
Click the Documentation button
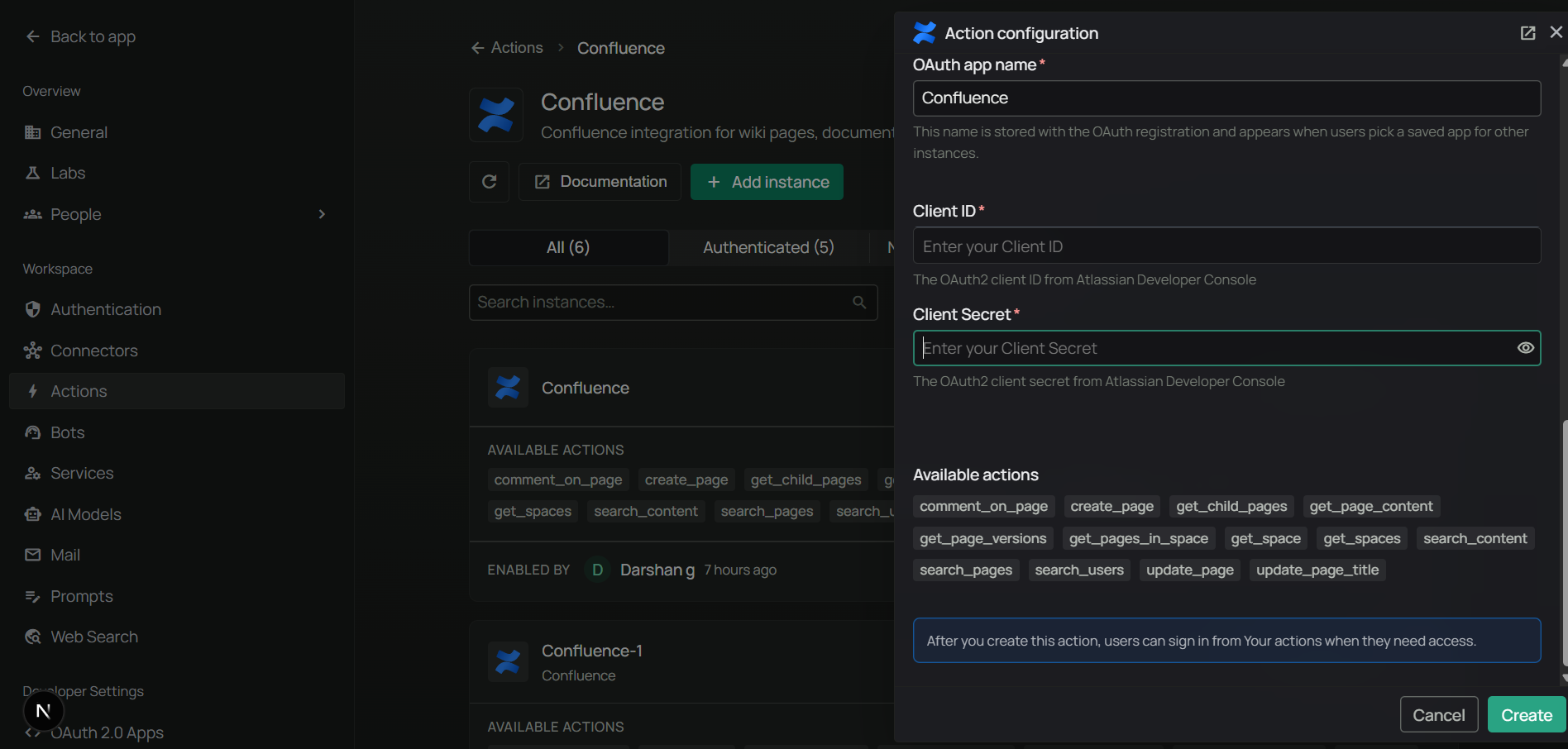[600, 182]
